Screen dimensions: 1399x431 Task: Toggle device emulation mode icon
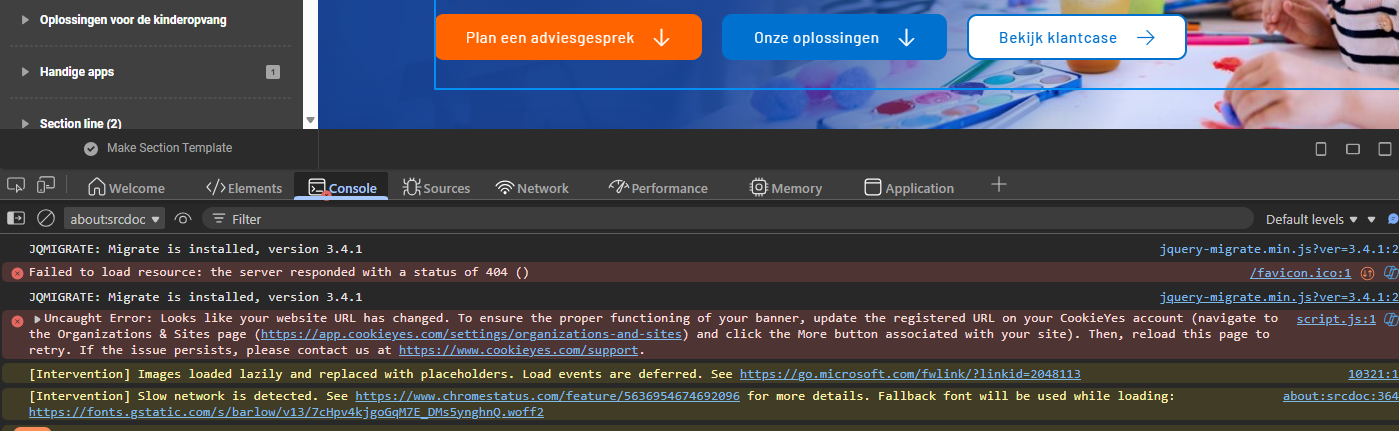(46, 186)
